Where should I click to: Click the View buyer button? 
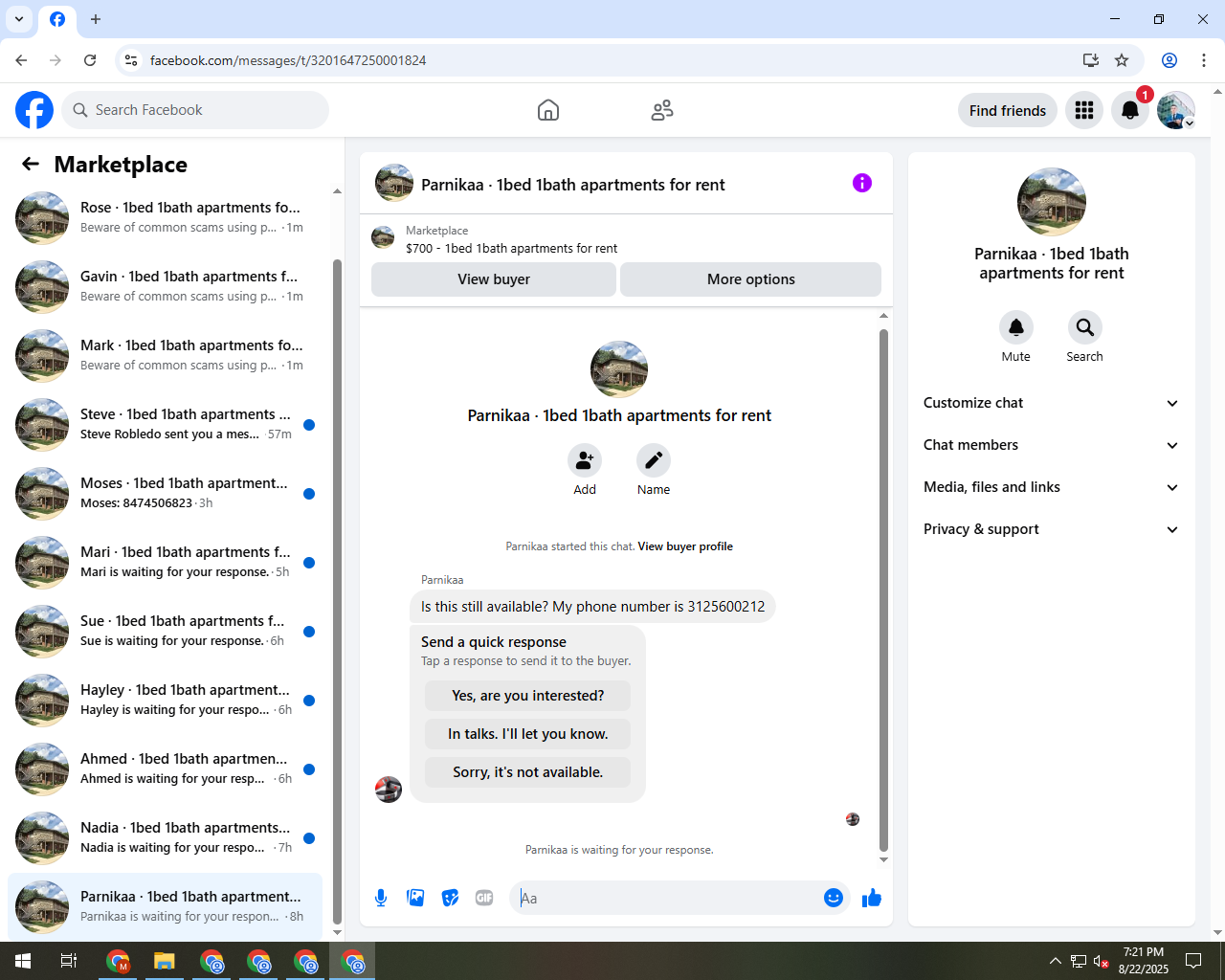point(494,279)
